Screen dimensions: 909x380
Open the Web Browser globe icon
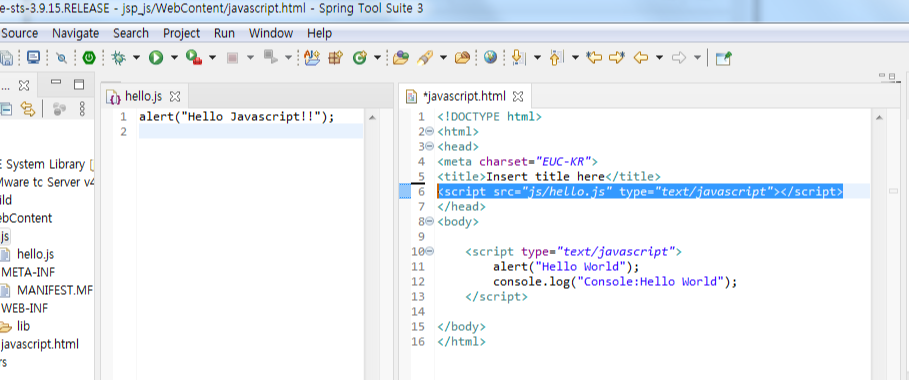(490, 57)
